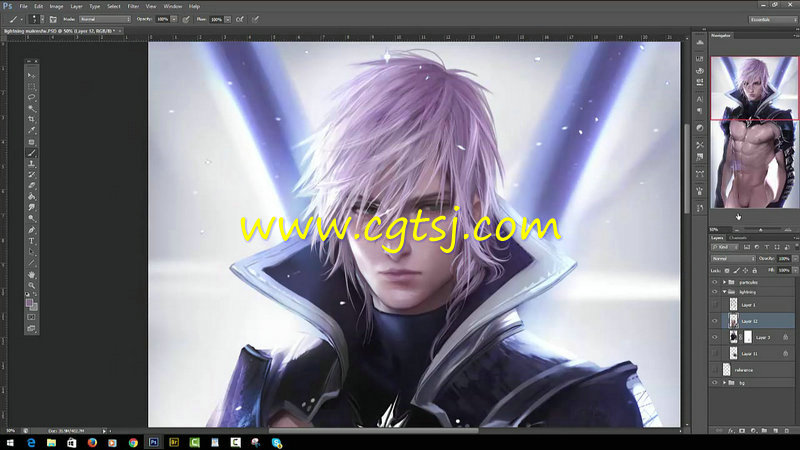Select the Magic Wand tool

(32, 108)
